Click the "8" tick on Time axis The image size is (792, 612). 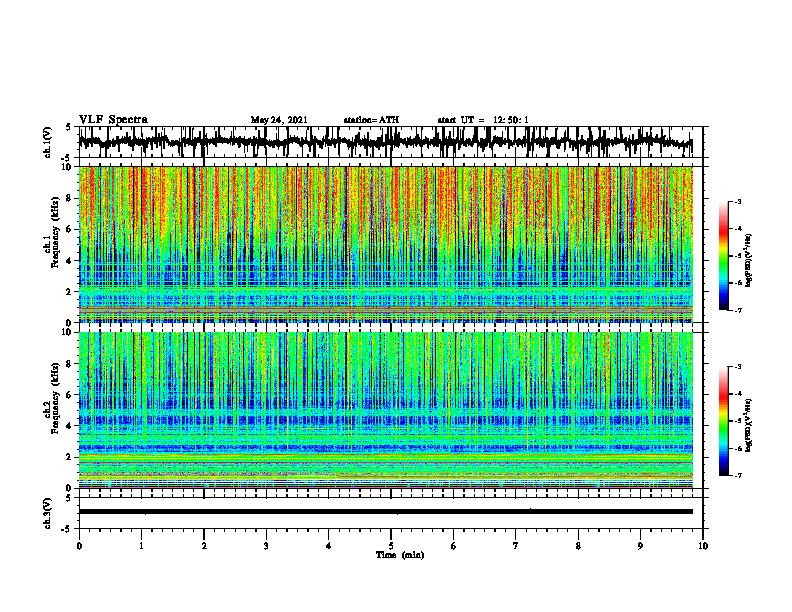coord(578,546)
